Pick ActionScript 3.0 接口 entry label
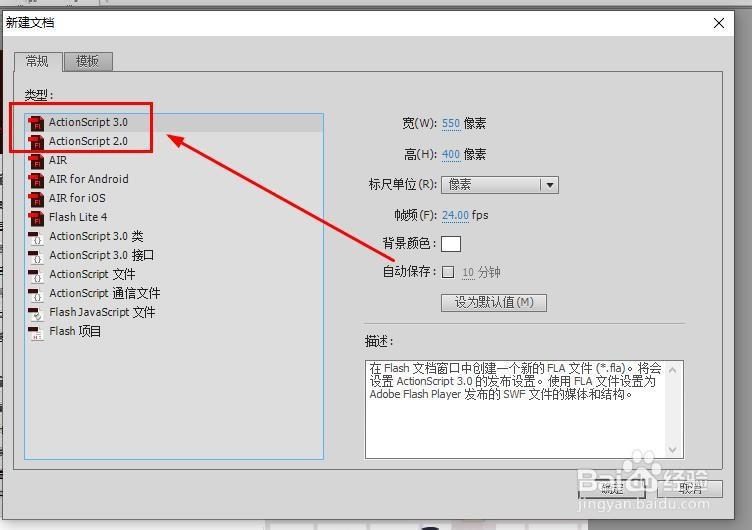The image size is (752, 530). point(102,255)
